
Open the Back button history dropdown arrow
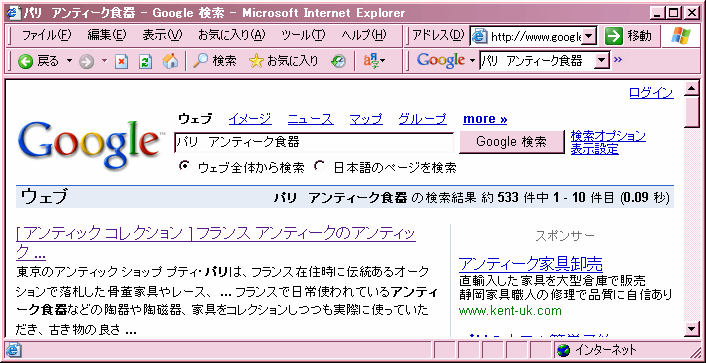69,60
